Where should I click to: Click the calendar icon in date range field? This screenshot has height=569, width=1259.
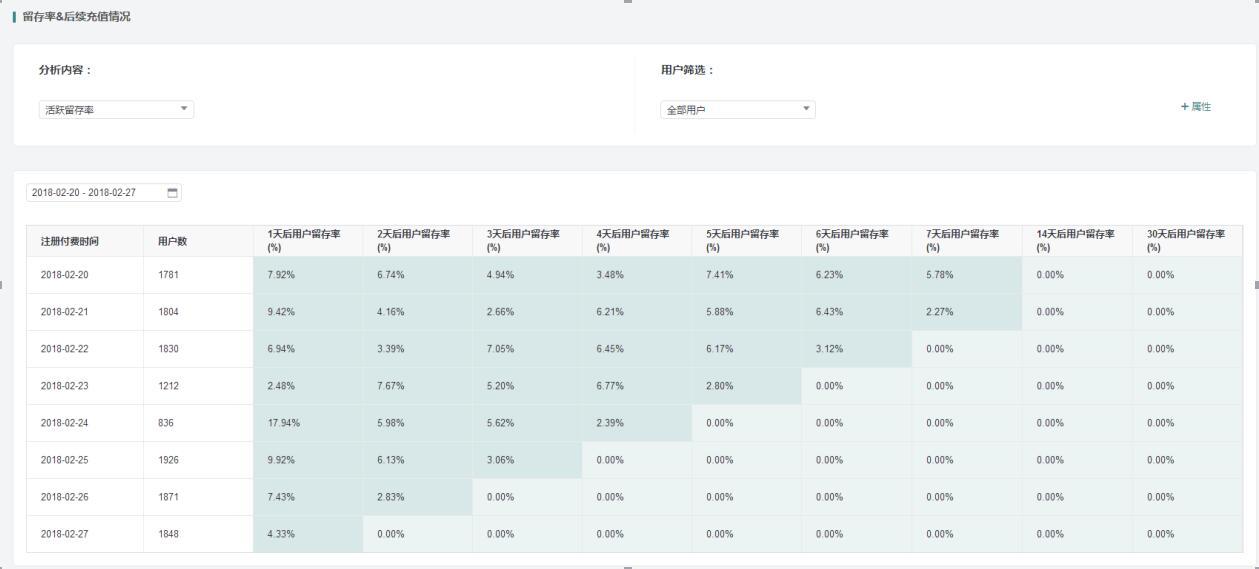(x=172, y=193)
